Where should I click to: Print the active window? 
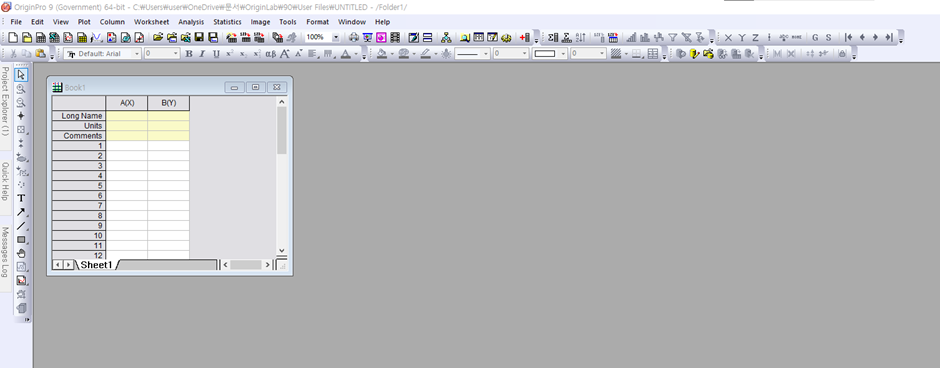tap(354, 37)
